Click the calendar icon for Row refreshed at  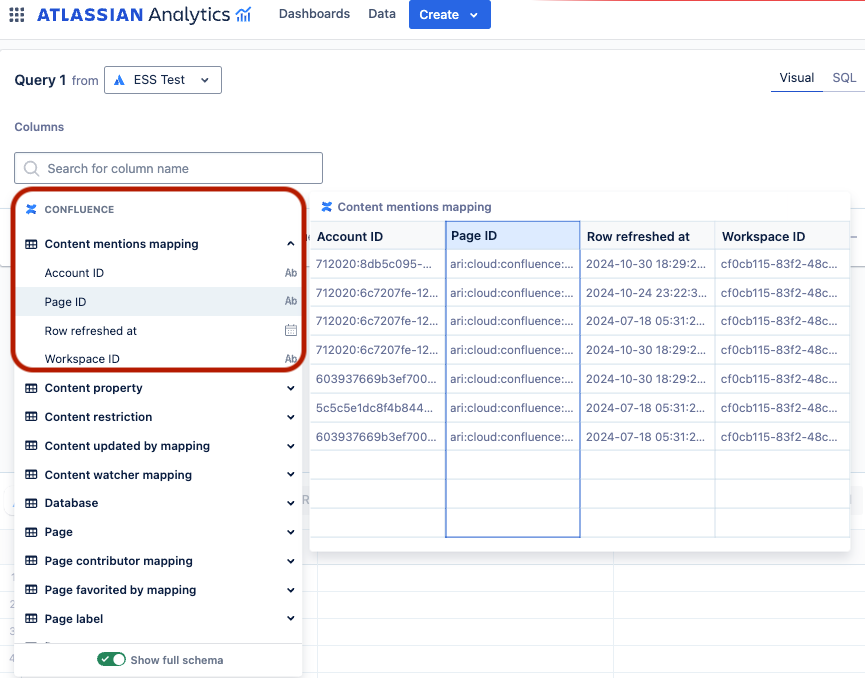tap(291, 330)
